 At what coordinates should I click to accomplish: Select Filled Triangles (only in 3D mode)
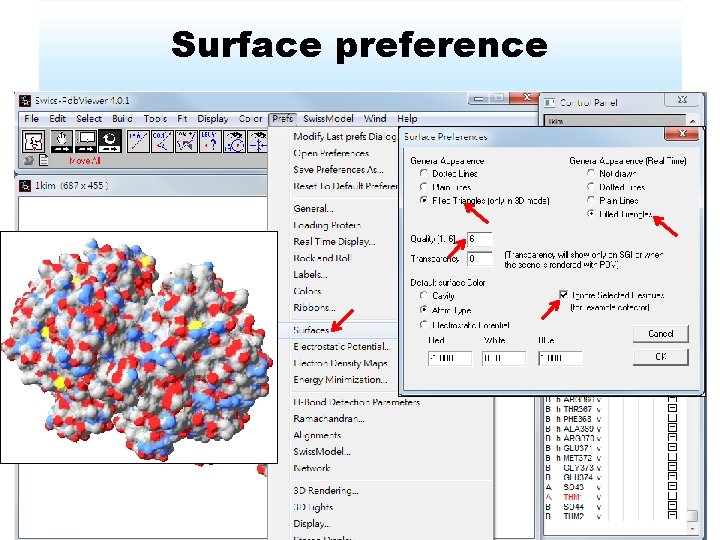(423, 200)
